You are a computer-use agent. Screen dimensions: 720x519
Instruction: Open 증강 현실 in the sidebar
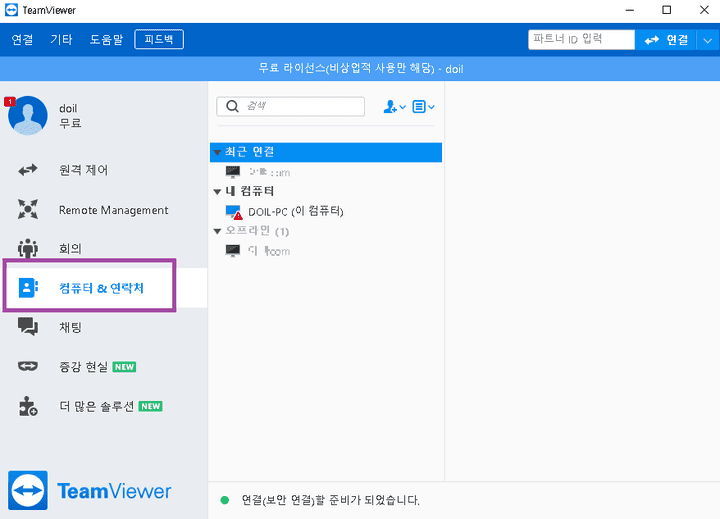pos(83,367)
